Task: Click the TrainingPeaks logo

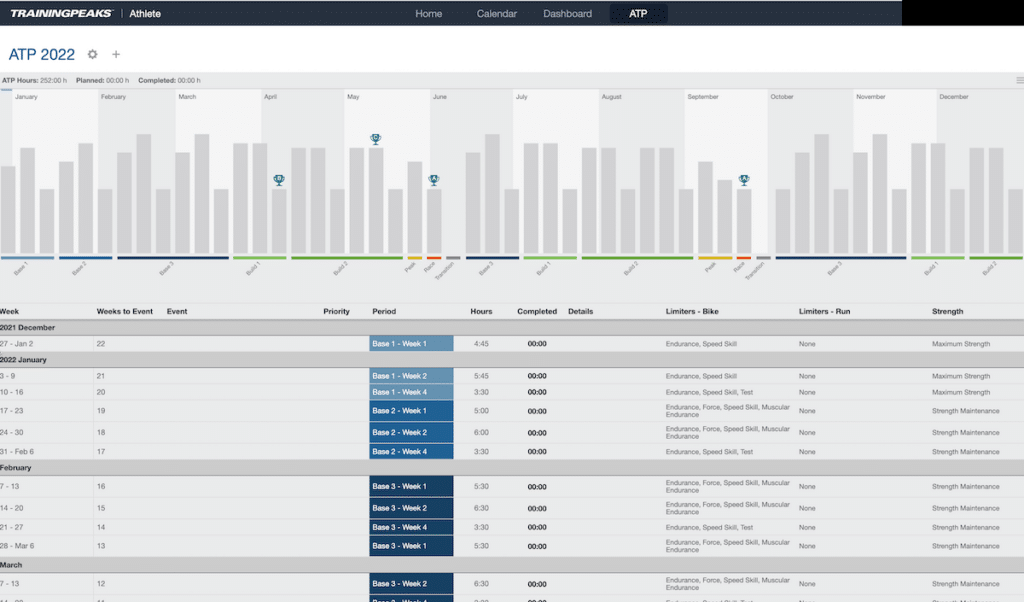Action: [x=61, y=14]
